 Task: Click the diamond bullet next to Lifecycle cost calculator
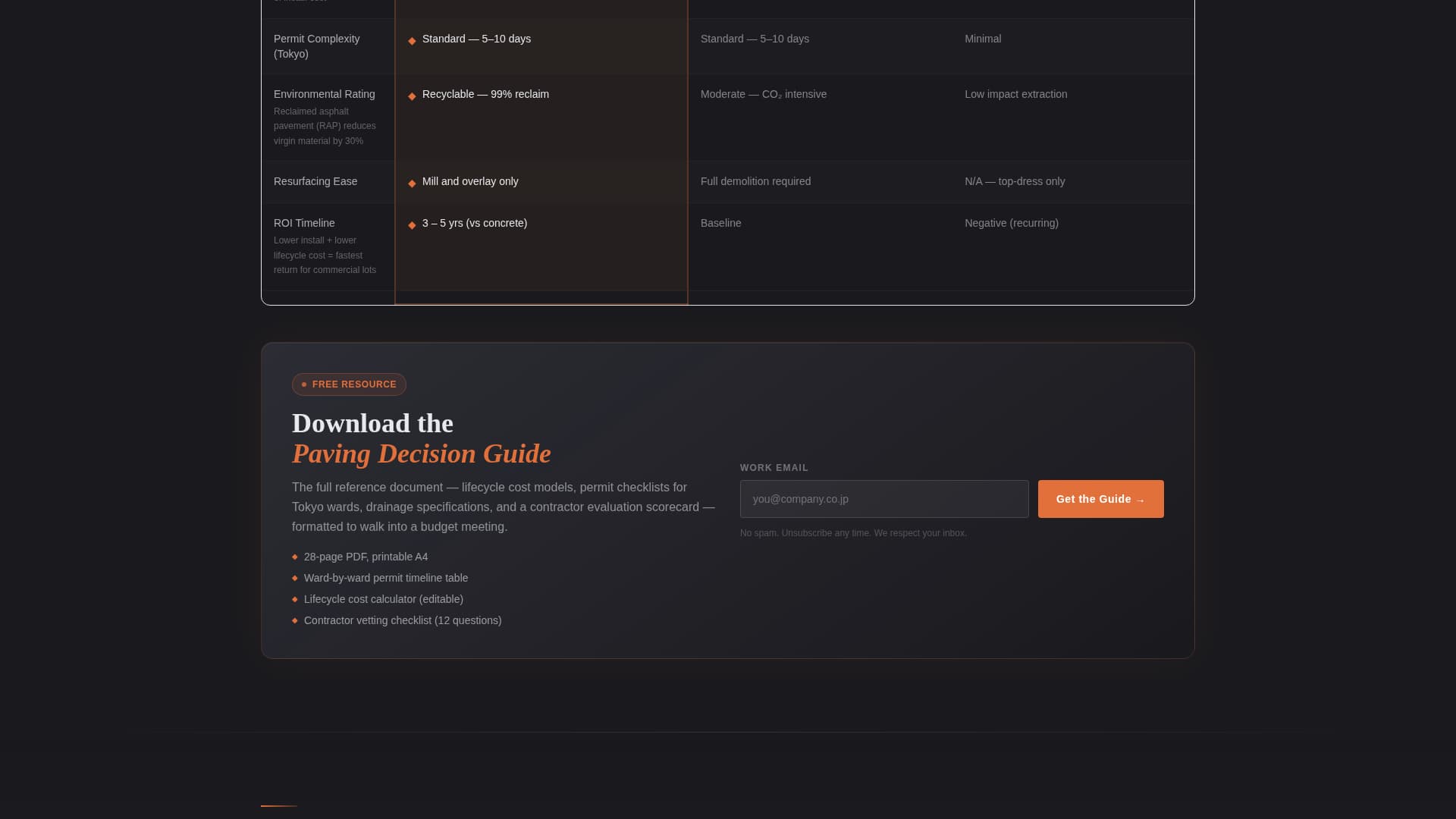click(295, 599)
